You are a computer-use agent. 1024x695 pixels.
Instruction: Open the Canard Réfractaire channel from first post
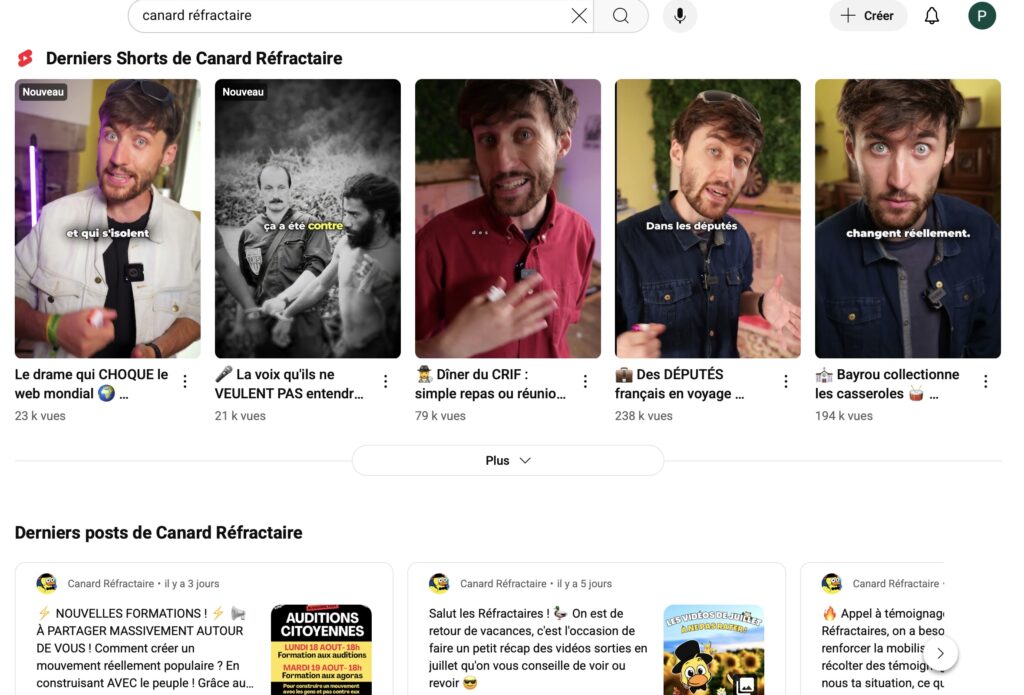click(110, 583)
